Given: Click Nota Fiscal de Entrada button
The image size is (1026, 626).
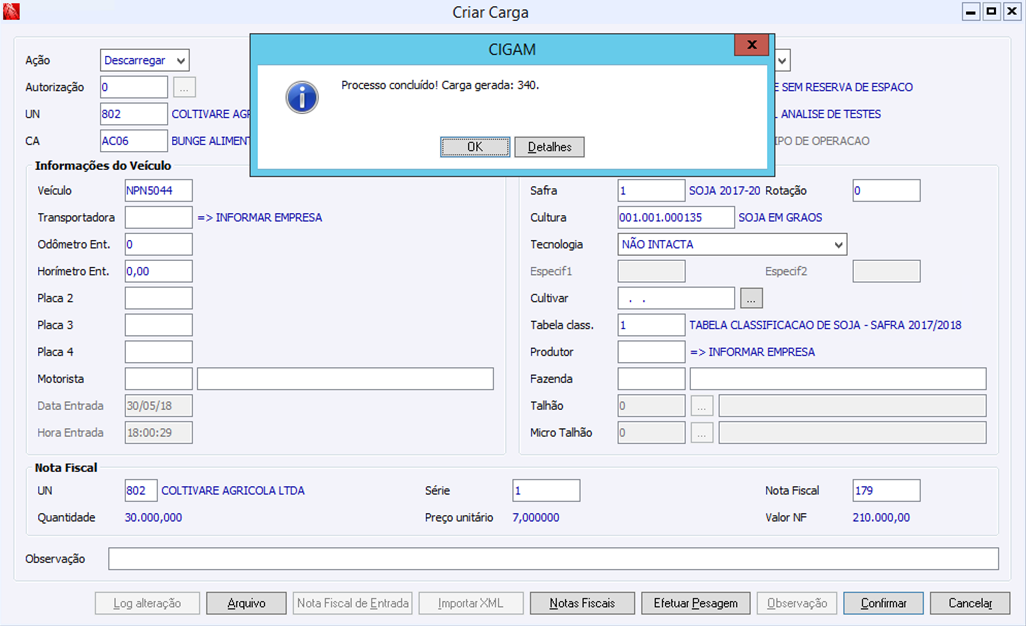Looking at the screenshot, I should [353, 603].
